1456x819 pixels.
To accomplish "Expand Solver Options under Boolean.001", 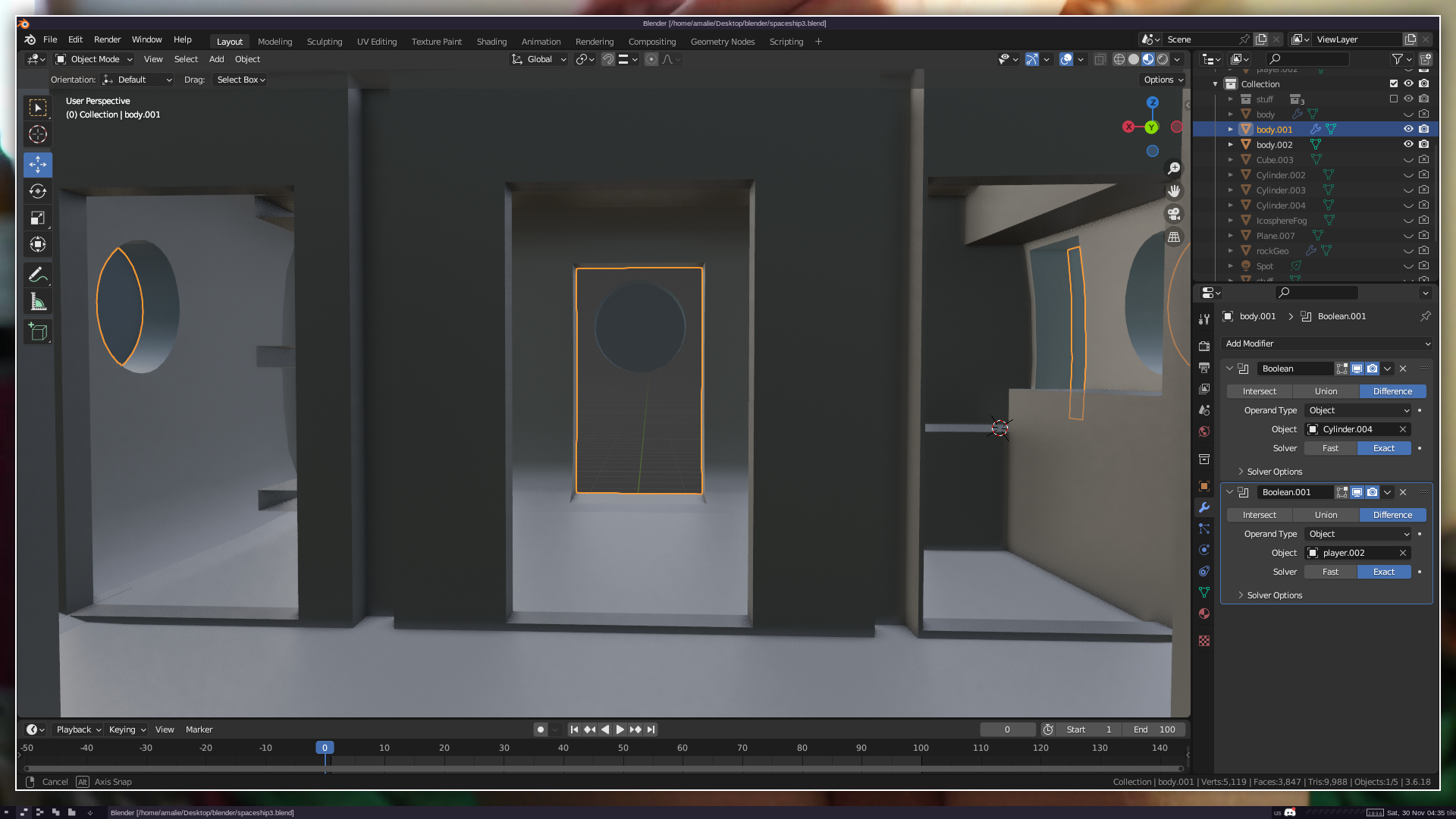I will [1274, 595].
